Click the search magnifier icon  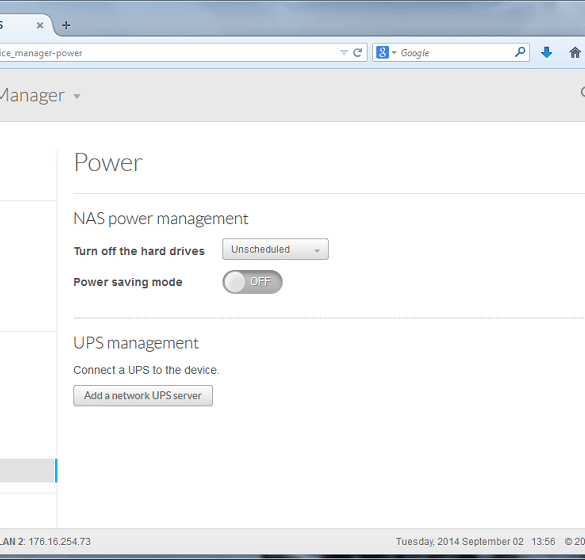point(520,52)
